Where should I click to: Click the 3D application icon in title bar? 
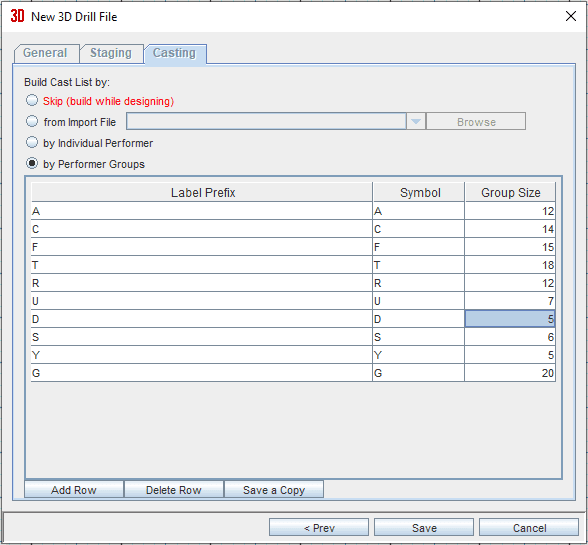click(17, 16)
